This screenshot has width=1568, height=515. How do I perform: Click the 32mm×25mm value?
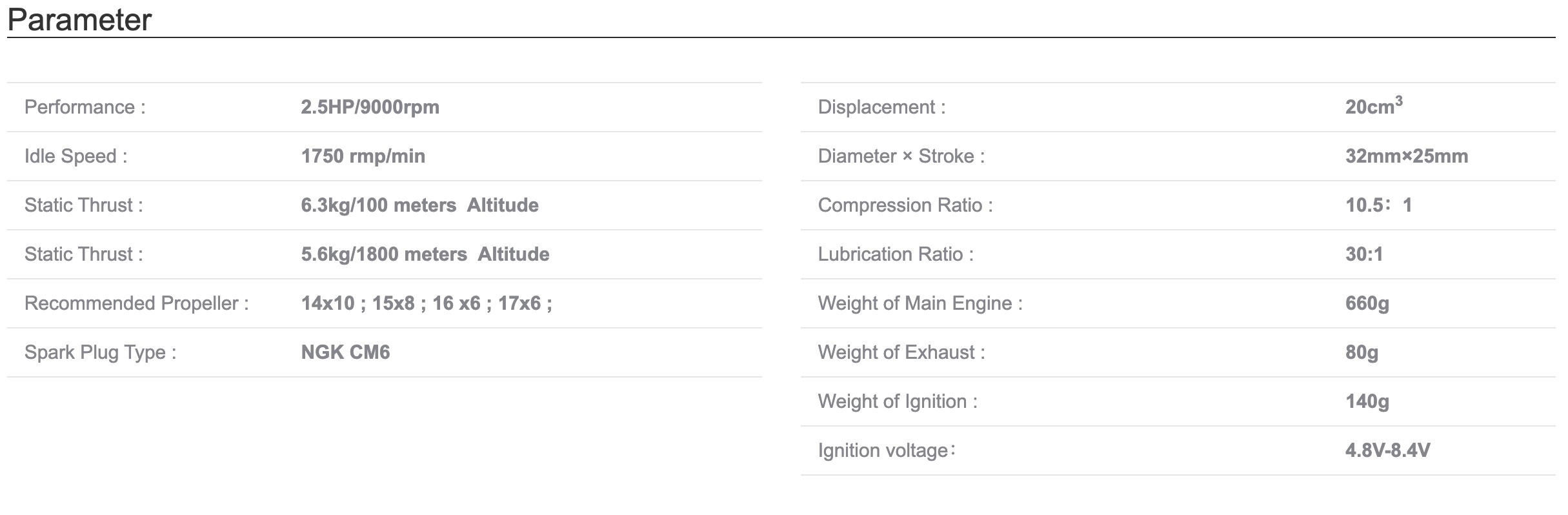(1406, 156)
